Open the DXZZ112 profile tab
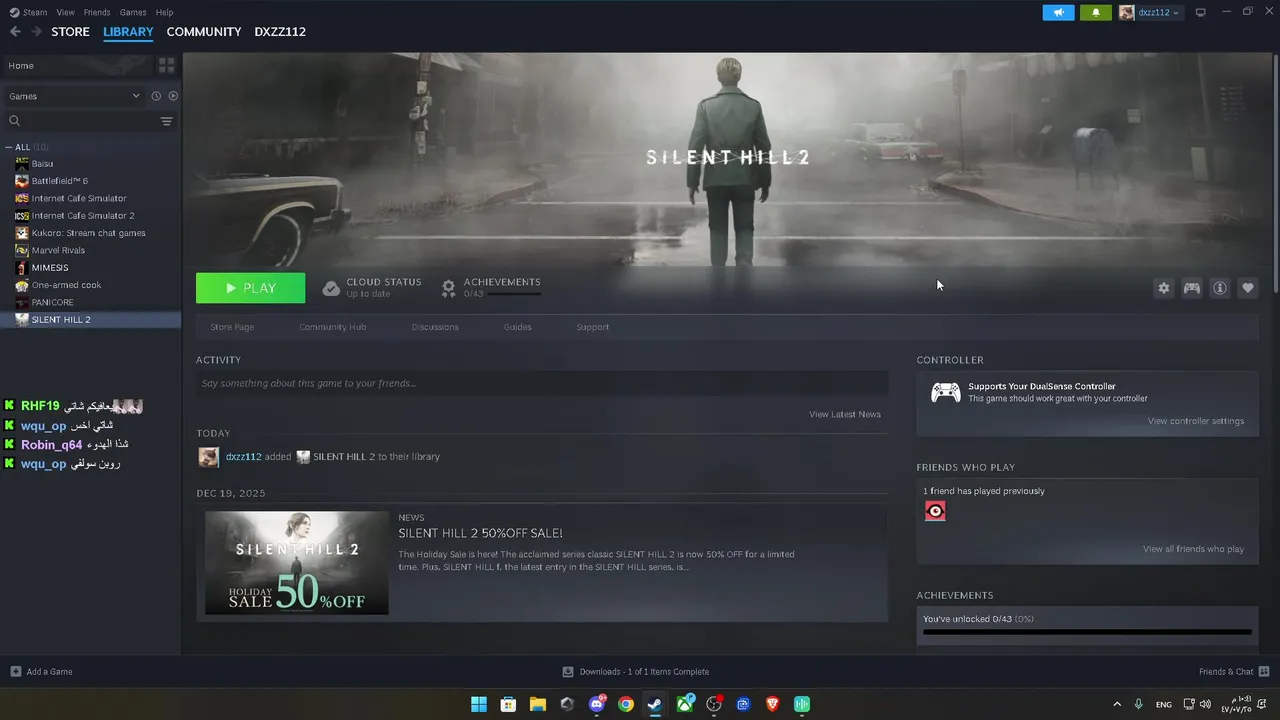The height and width of the screenshot is (720, 1280). click(x=280, y=32)
